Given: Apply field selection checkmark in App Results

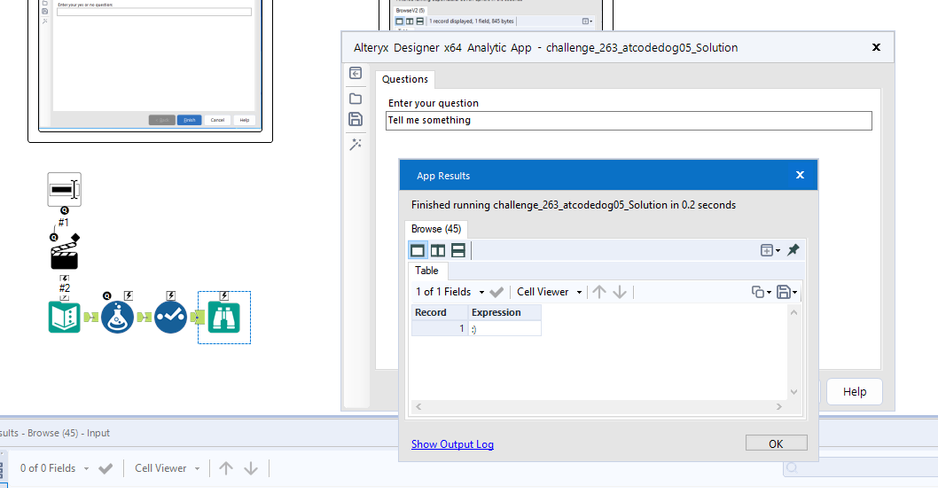Looking at the screenshot, I should [496, 292].
